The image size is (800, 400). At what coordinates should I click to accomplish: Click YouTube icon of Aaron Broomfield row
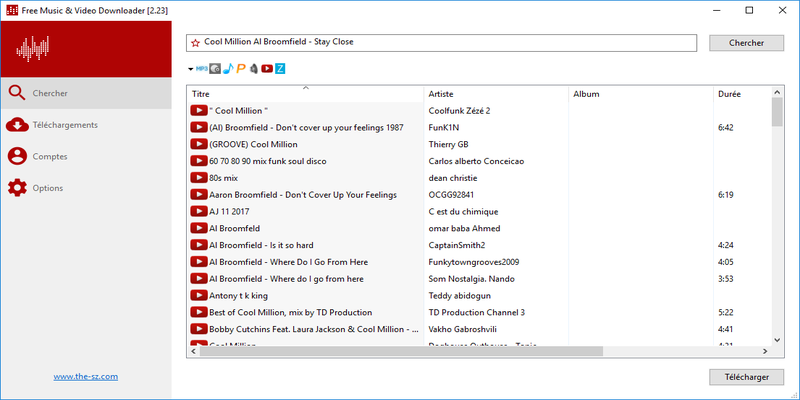198,195
